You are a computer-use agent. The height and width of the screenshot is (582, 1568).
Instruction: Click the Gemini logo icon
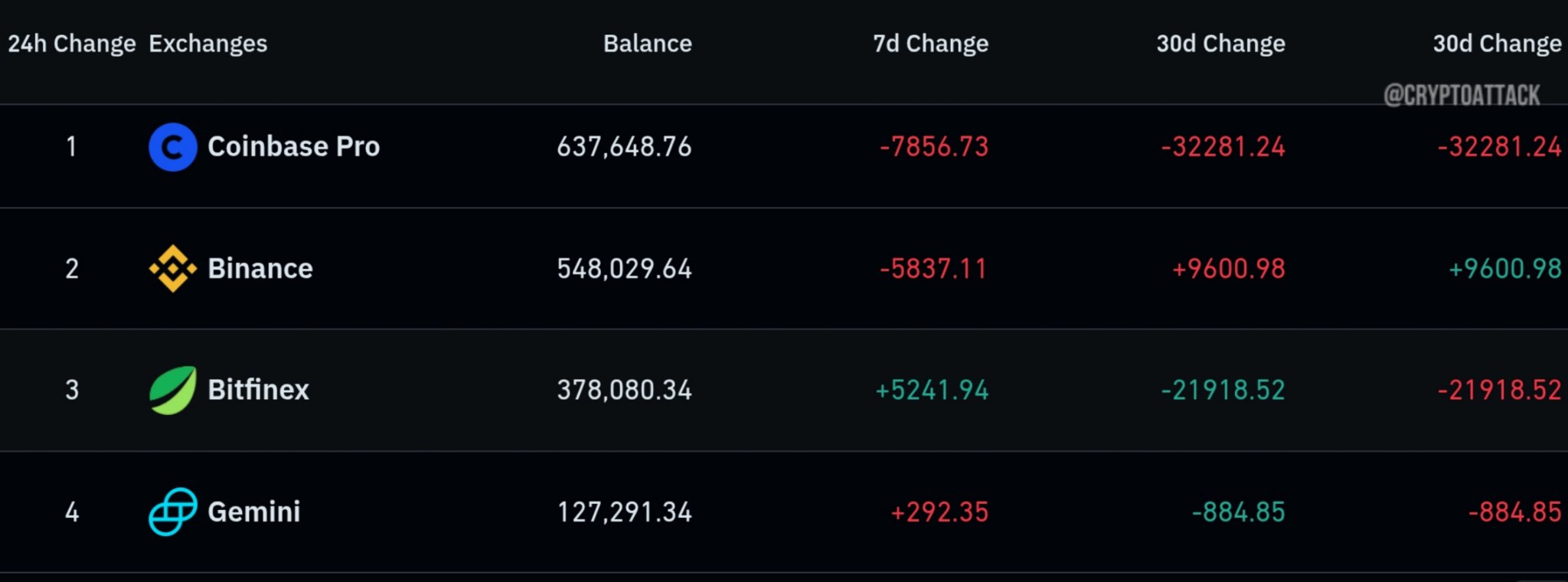[172, 512]
